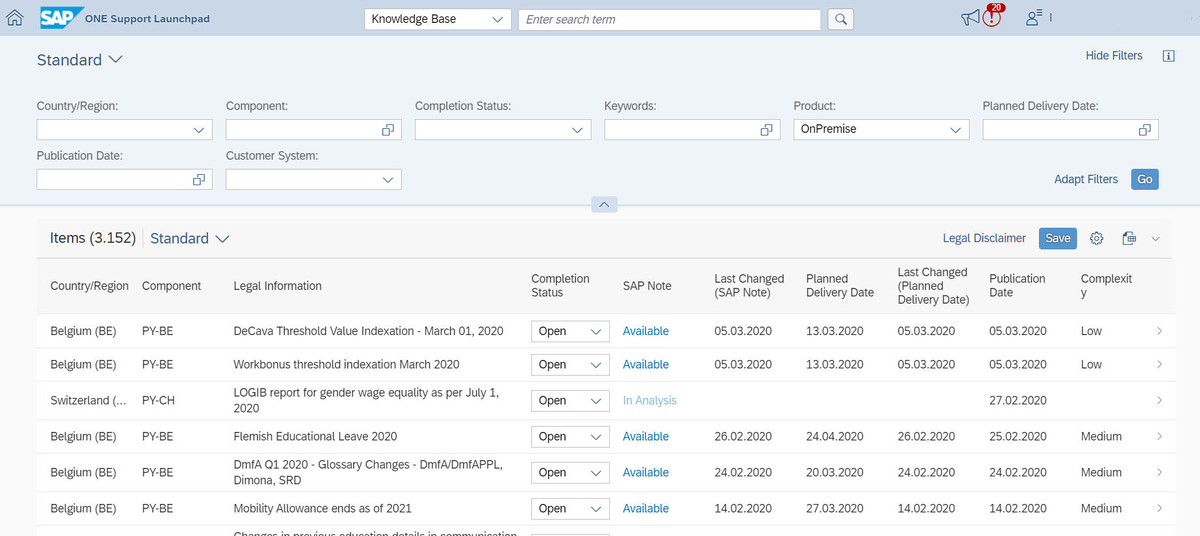The image size is (1200, 536).
Task: Open value help for the Keywords filter
Action: pyautogui.click(x=767, y=130)
